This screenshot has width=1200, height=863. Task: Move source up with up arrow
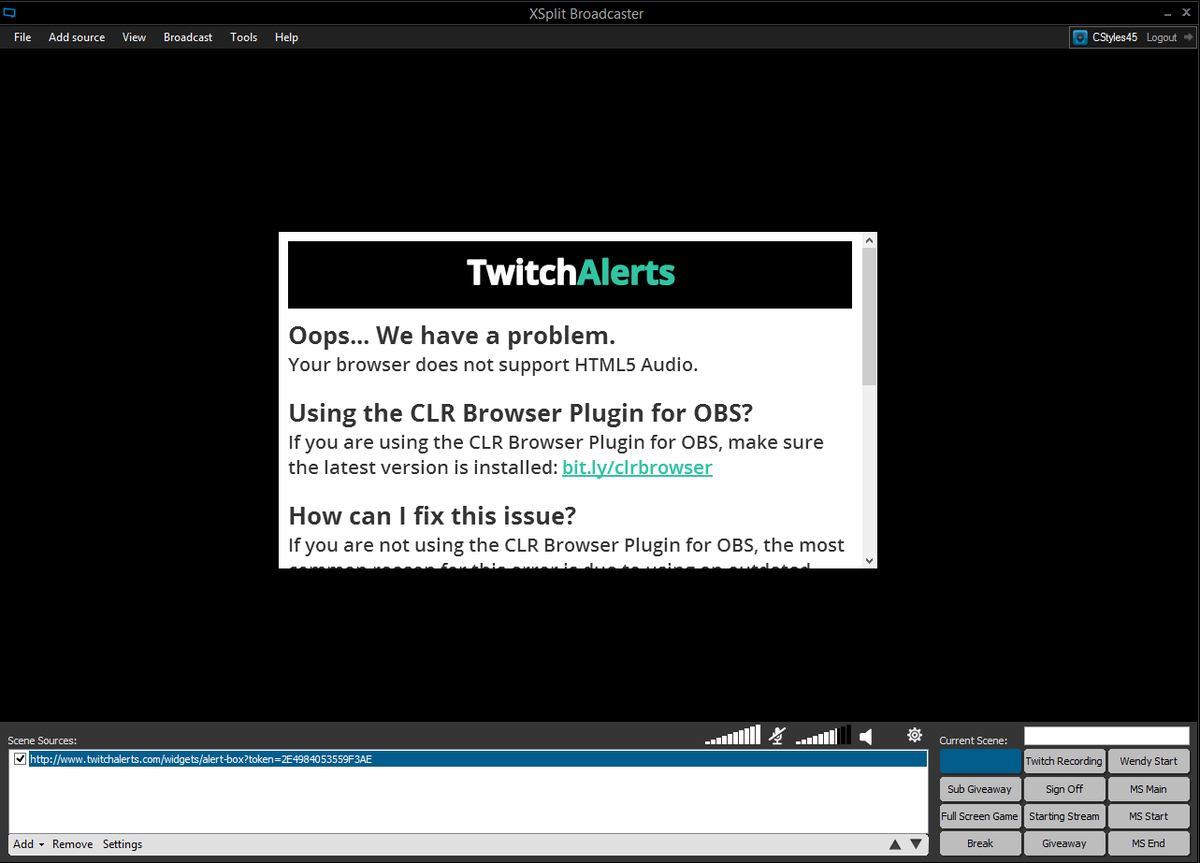pos(894,845)
